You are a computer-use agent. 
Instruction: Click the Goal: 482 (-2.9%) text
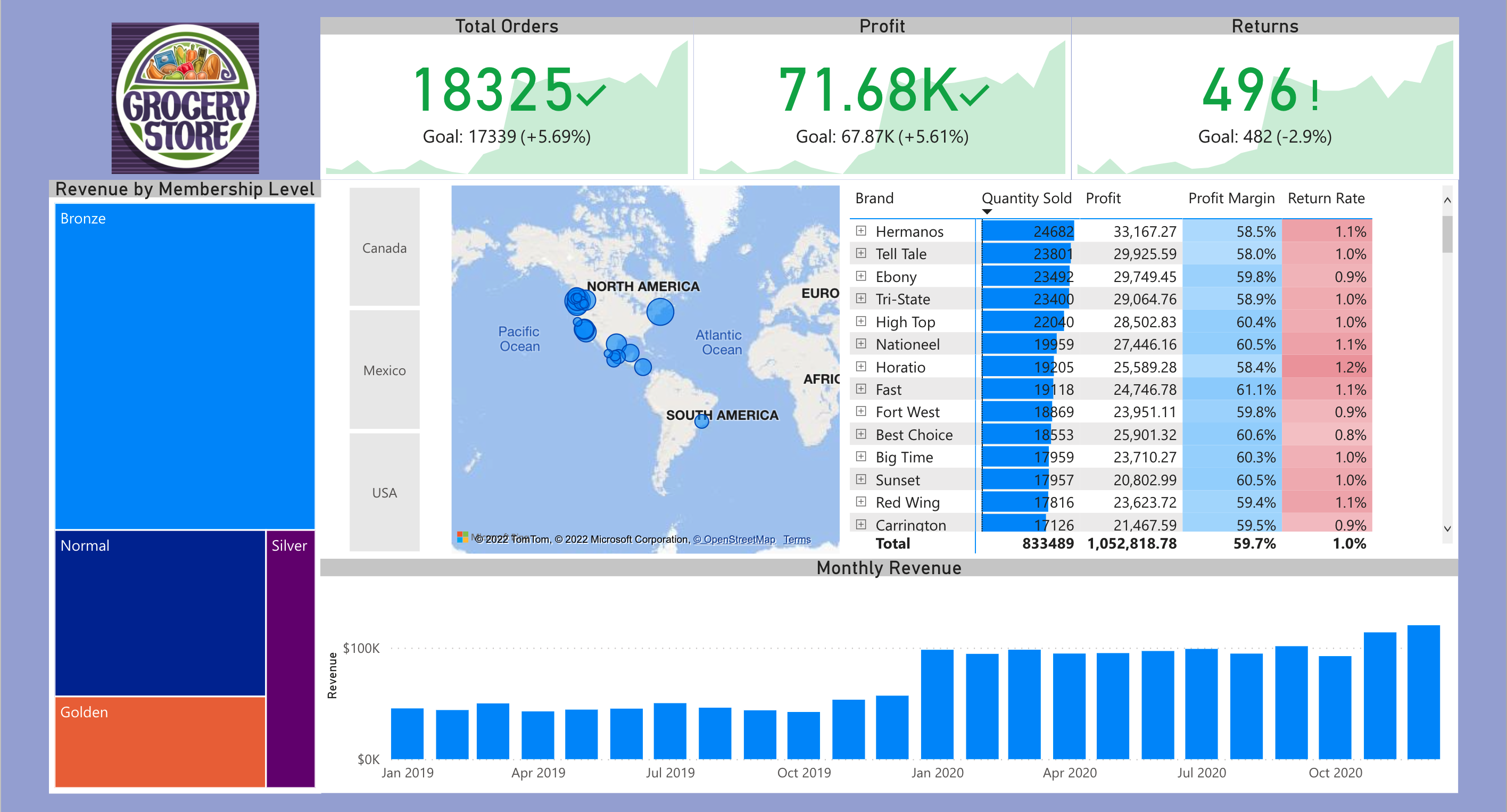click(x=1265, y=136)
